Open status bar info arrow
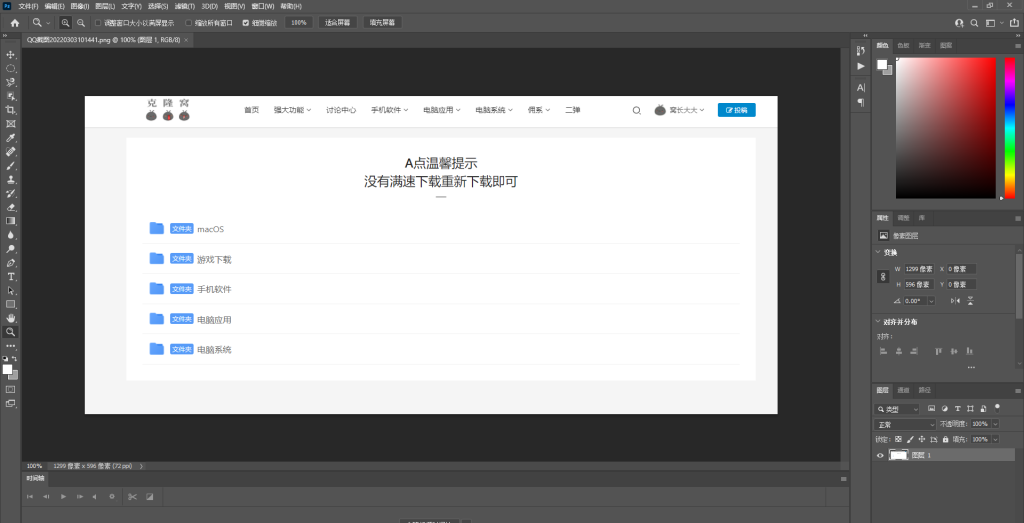The image size is (1024, 523). tap(142, 466)
